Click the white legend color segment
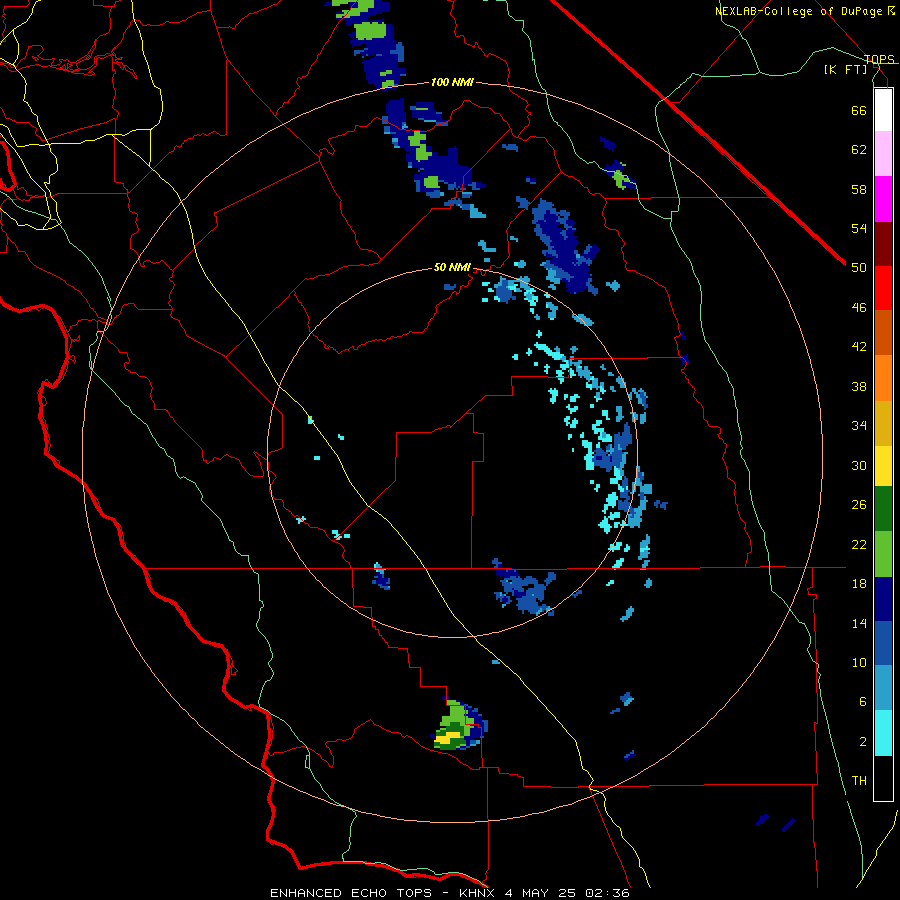Image resolution: width=900 pixels, height=900 pixels. point(883,110)
